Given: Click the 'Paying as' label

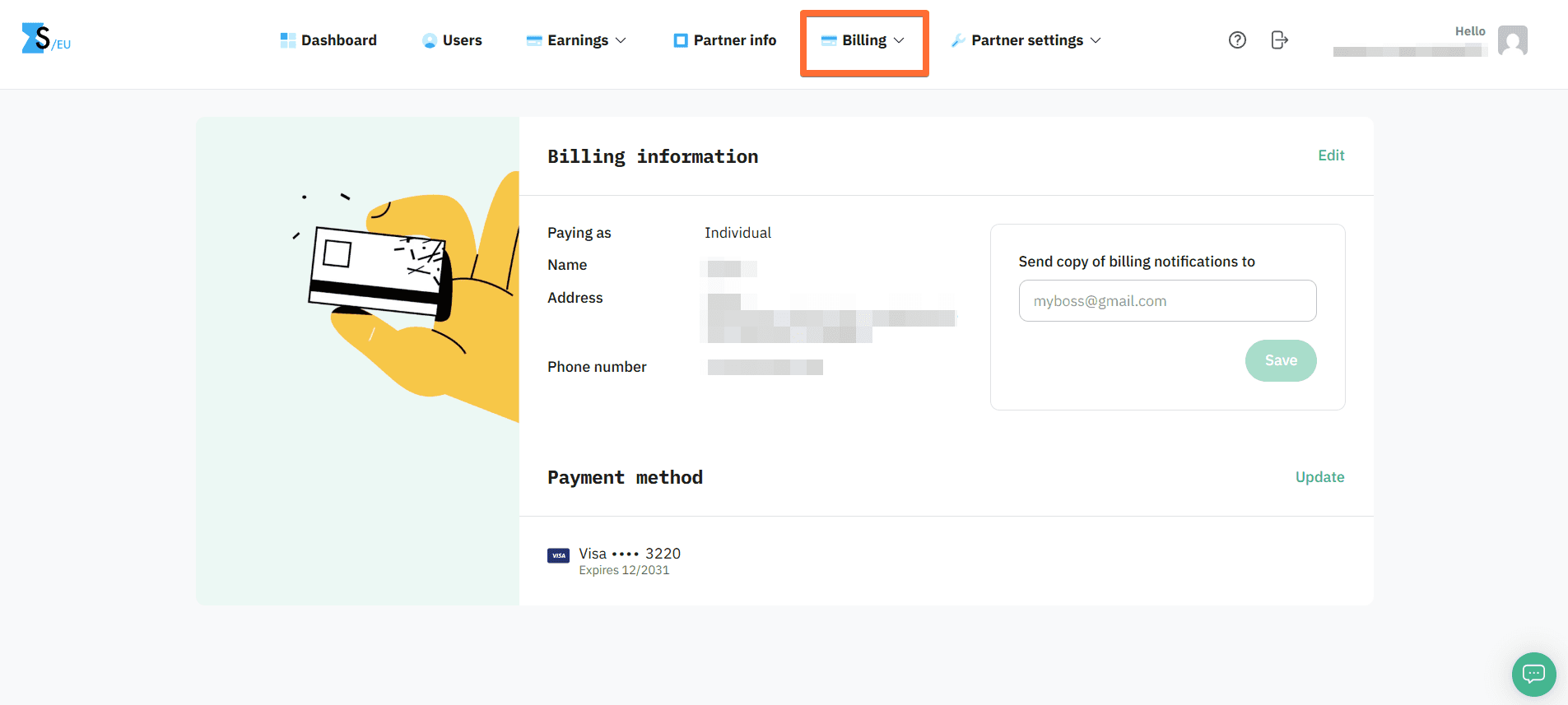Looking at the screenshot, I should (579, 233).
